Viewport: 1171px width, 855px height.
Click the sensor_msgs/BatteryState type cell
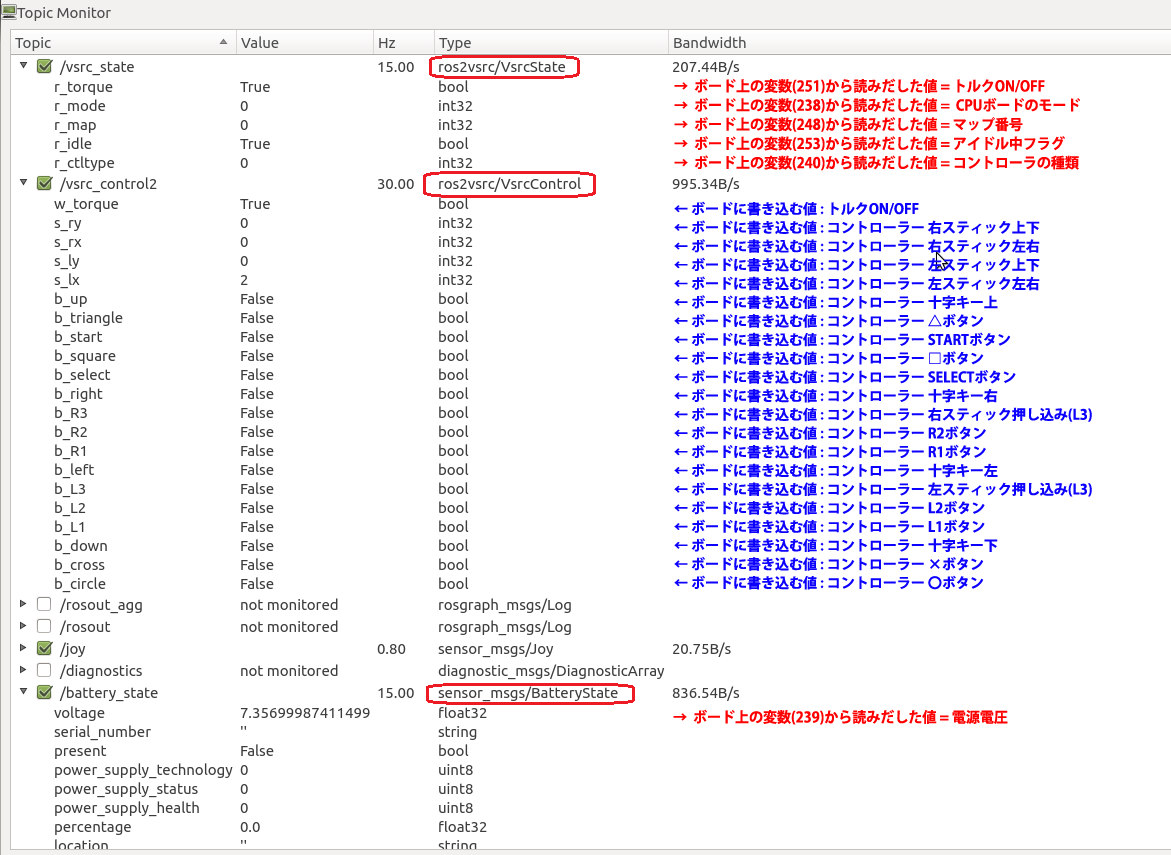point(528,693)
